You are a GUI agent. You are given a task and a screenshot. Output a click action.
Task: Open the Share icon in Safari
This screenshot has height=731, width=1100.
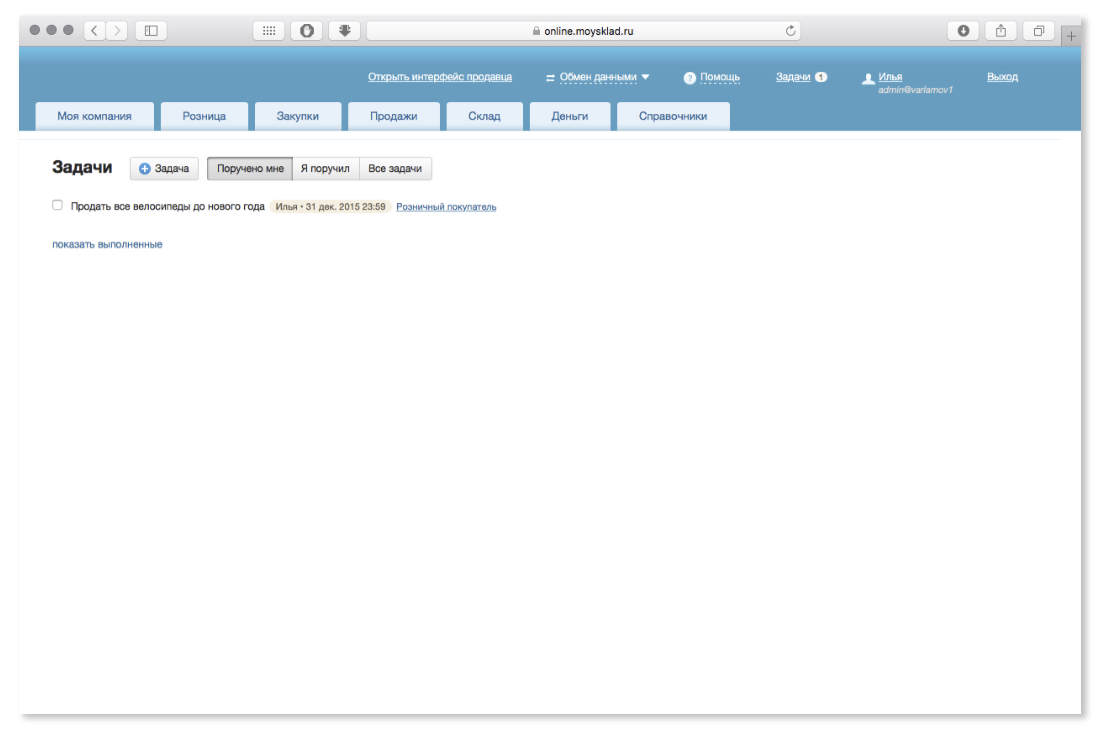(x=1001, y=31)
